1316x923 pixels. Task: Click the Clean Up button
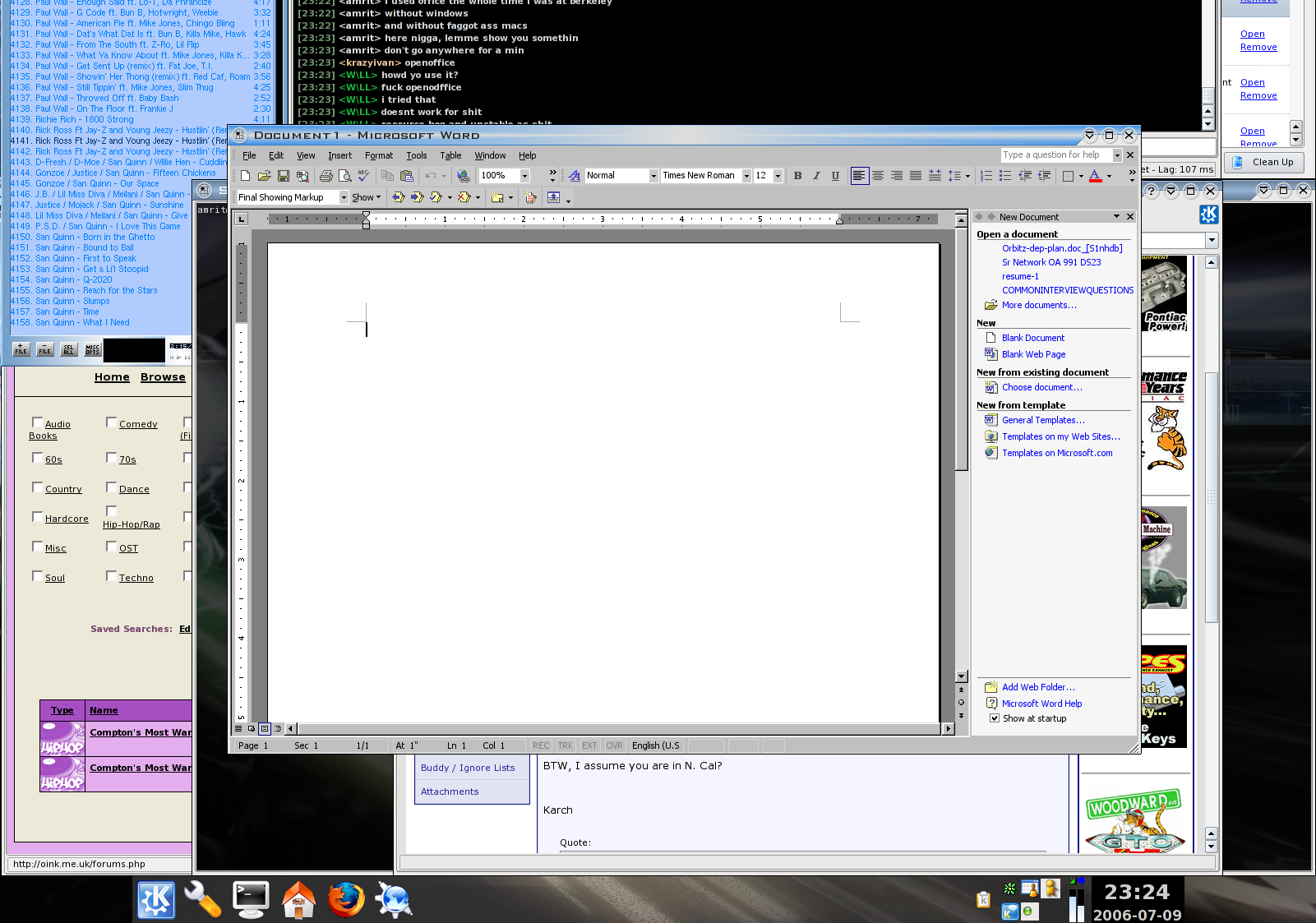1264,163
